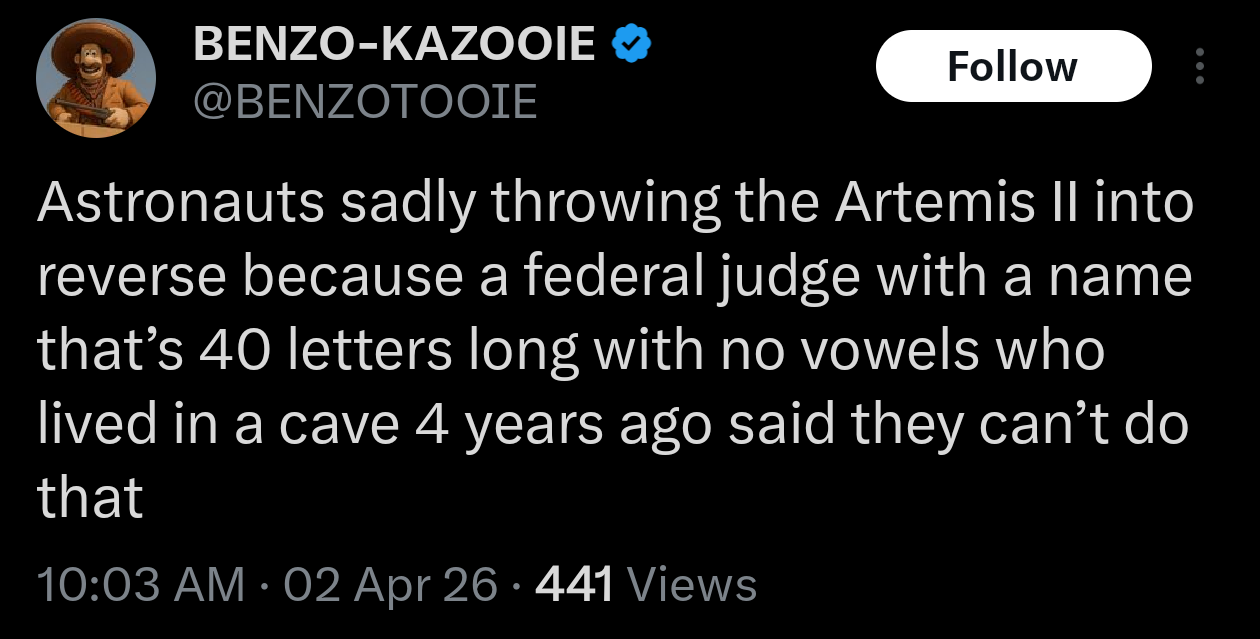Follow the BENZO-KAZOOIE account
1260x639 pixels.
coord(1012,66)
